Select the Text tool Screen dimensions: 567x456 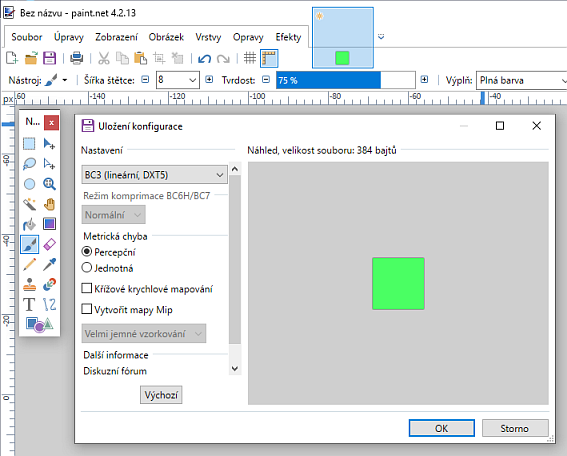click(29, 304)
